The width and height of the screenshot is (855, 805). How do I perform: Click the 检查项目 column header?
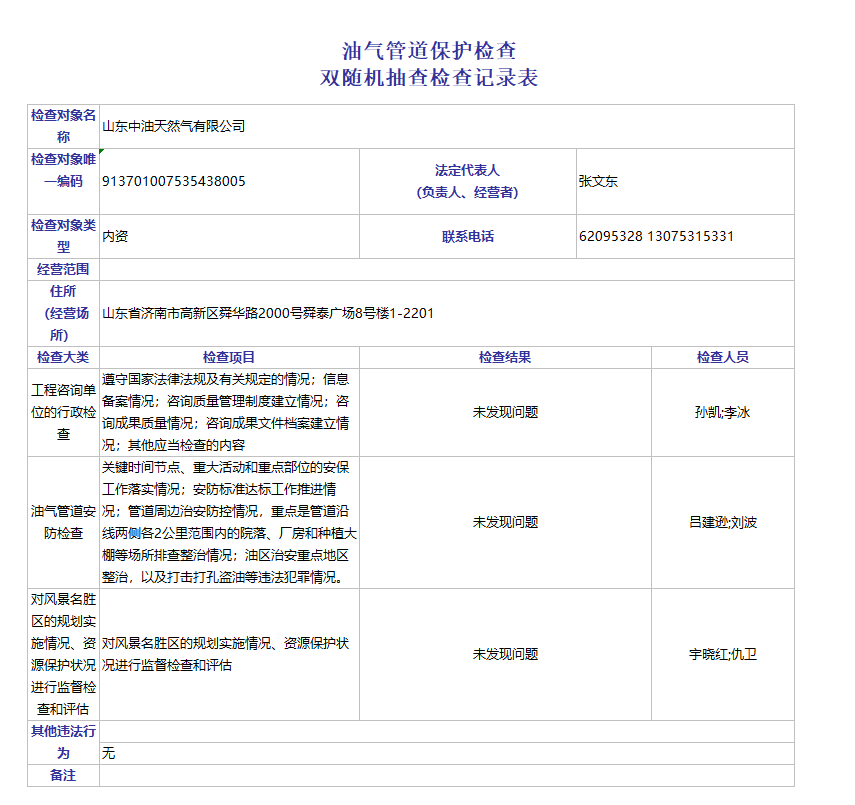point(229,357)
